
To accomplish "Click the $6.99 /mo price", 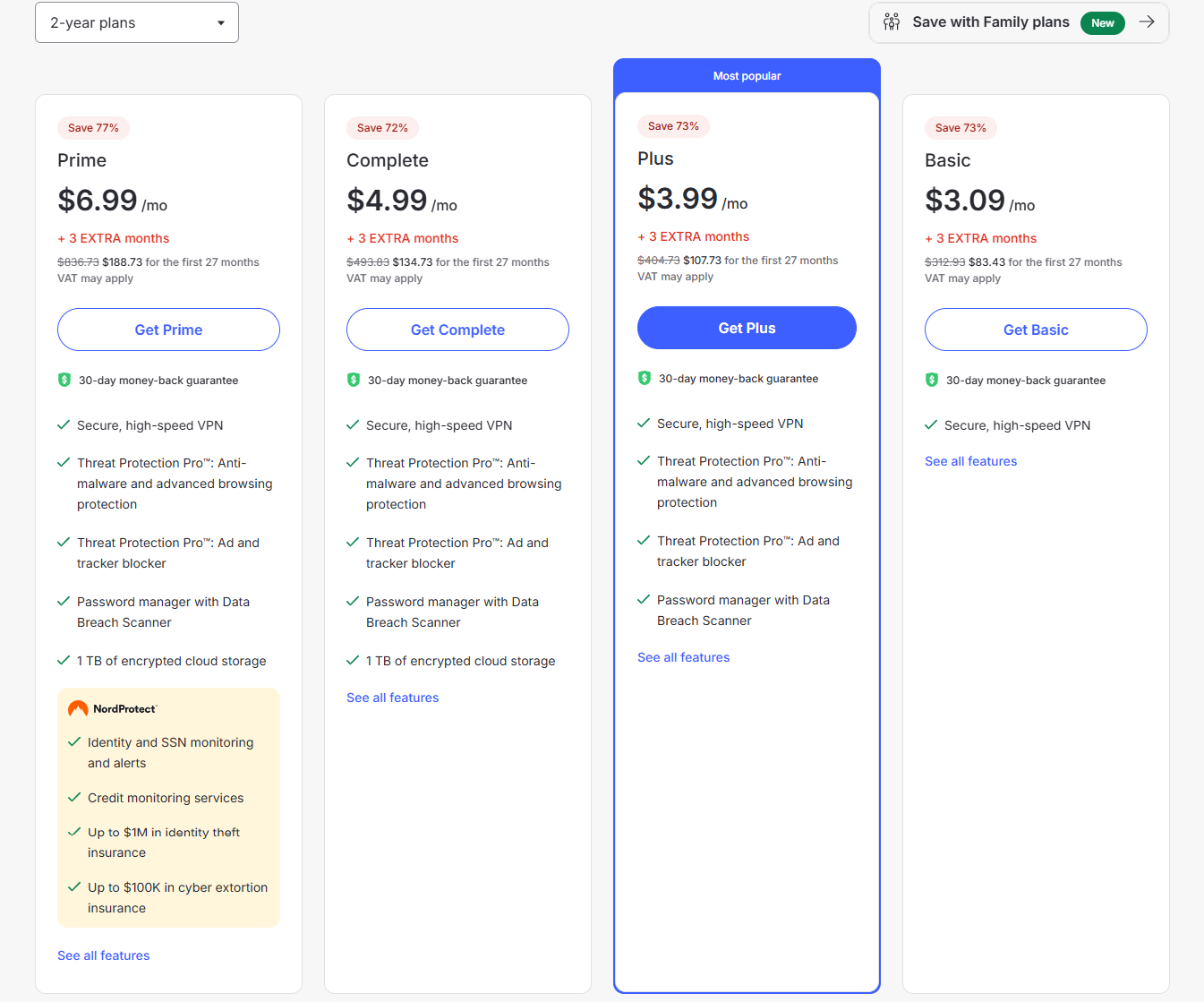I will 113,200.
